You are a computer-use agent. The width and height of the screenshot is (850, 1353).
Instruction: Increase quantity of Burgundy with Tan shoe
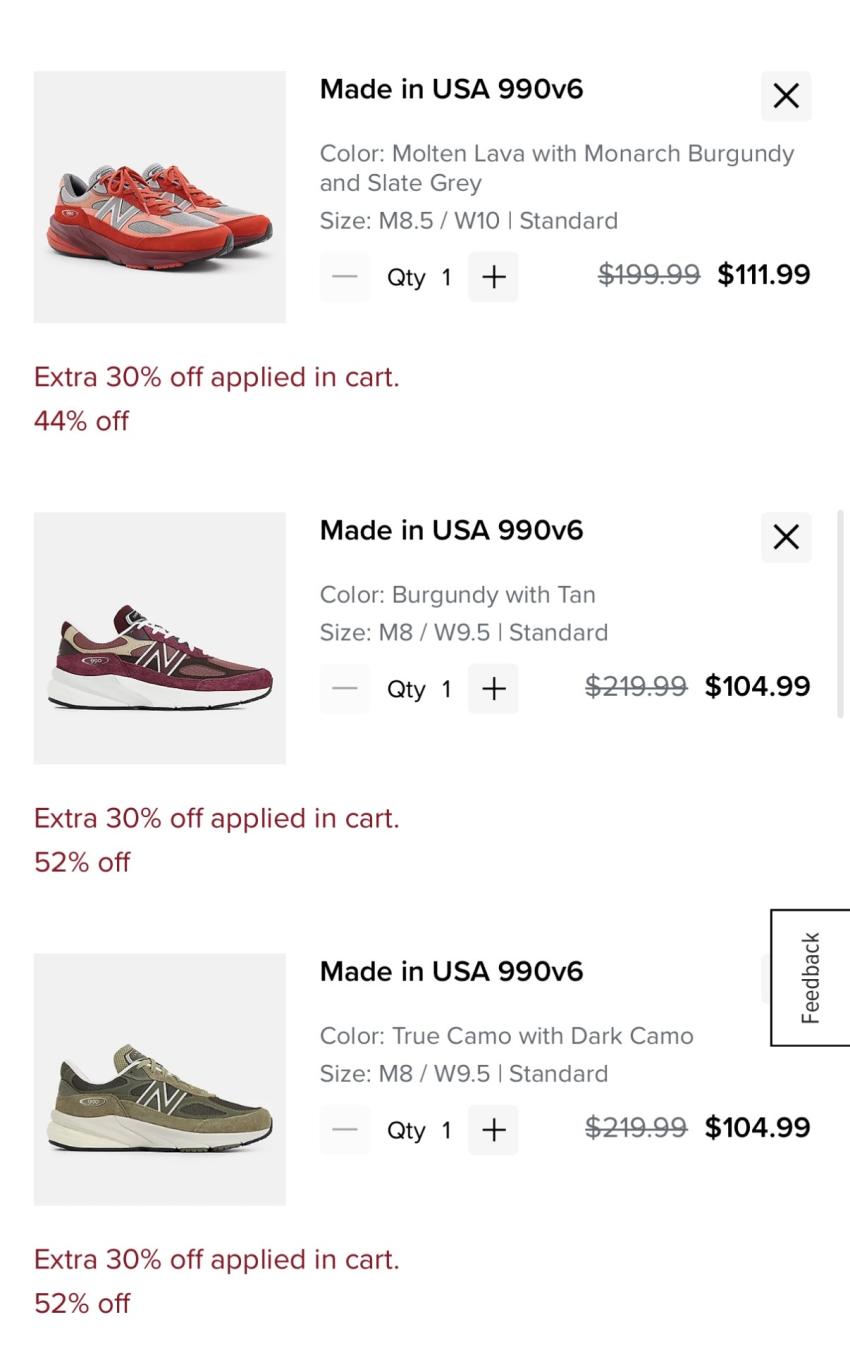click(493, 689)
